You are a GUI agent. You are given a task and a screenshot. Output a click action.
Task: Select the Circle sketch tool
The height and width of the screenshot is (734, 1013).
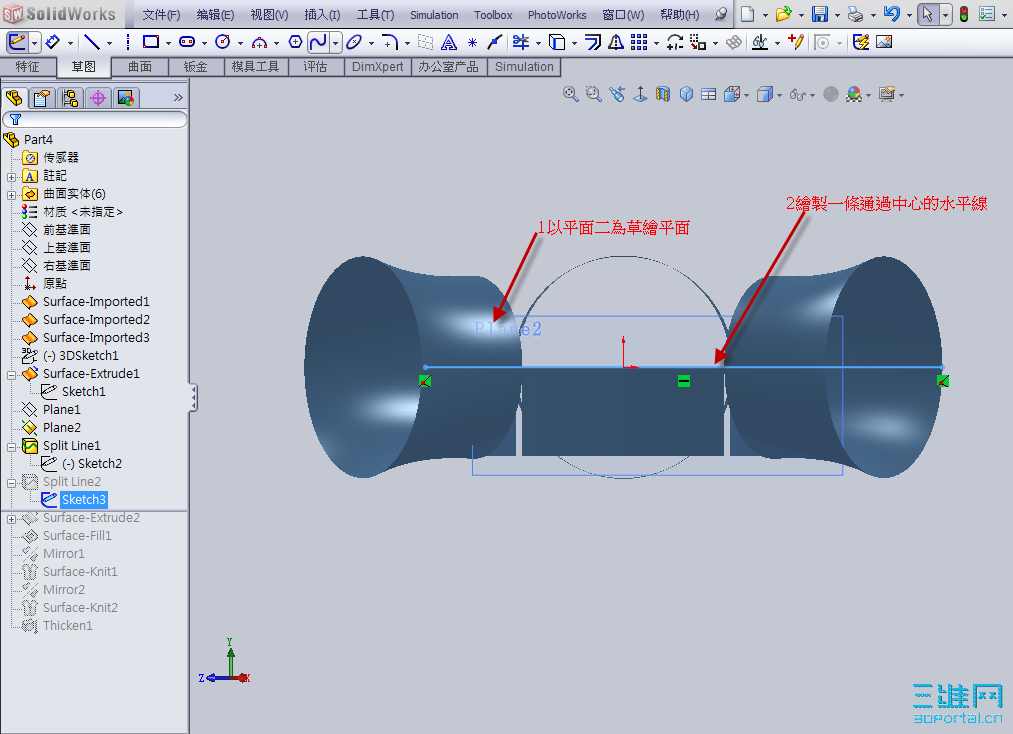223,43
